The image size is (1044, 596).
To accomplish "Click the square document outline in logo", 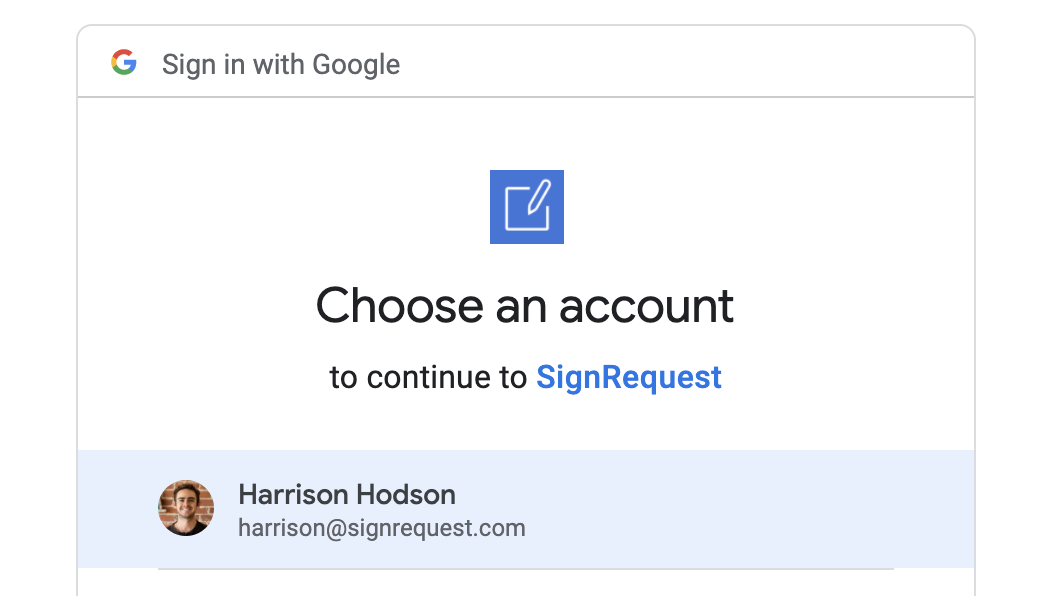I will coord(527,210).
